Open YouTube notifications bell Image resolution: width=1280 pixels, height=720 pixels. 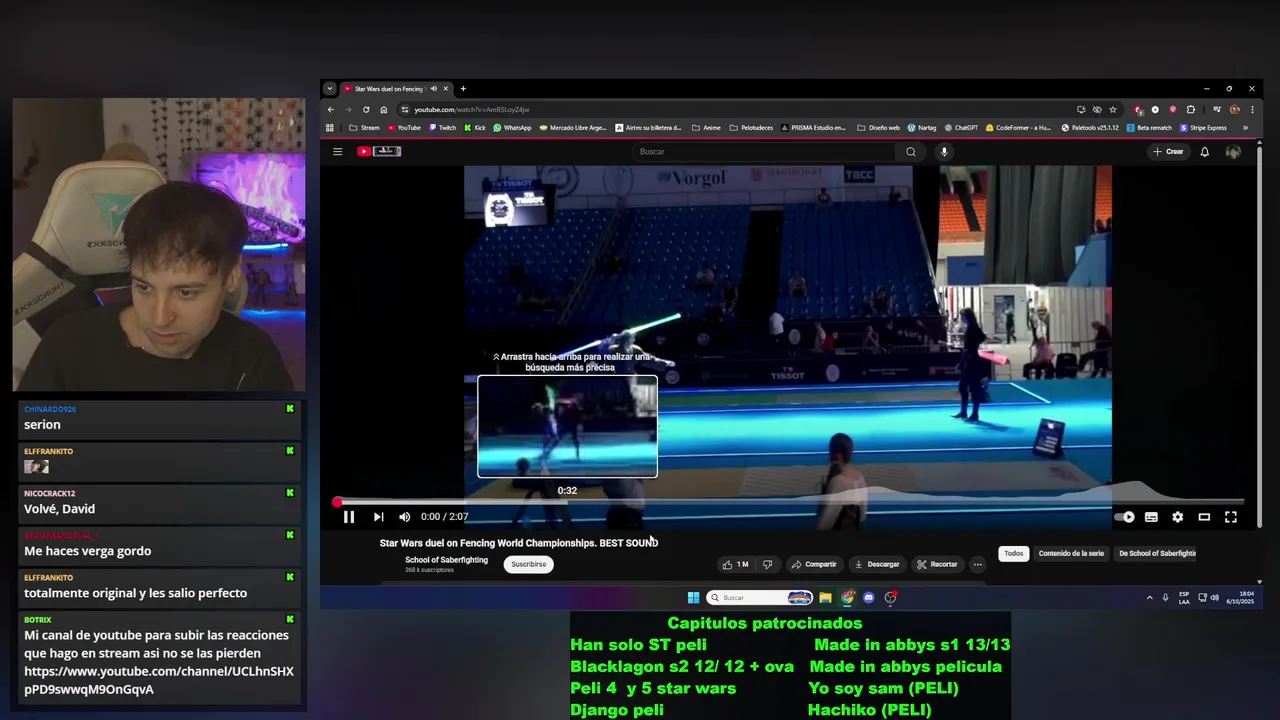click(1205, 152)
